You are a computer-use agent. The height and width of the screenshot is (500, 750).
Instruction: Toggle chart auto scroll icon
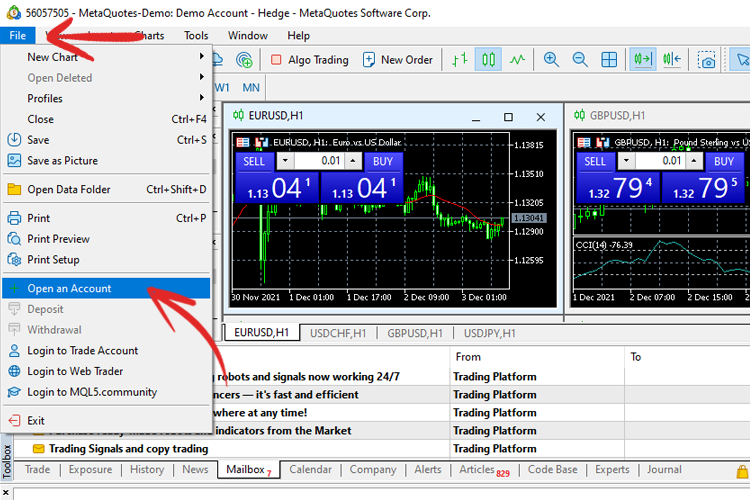pyautogui.click(x=643, y=60)
